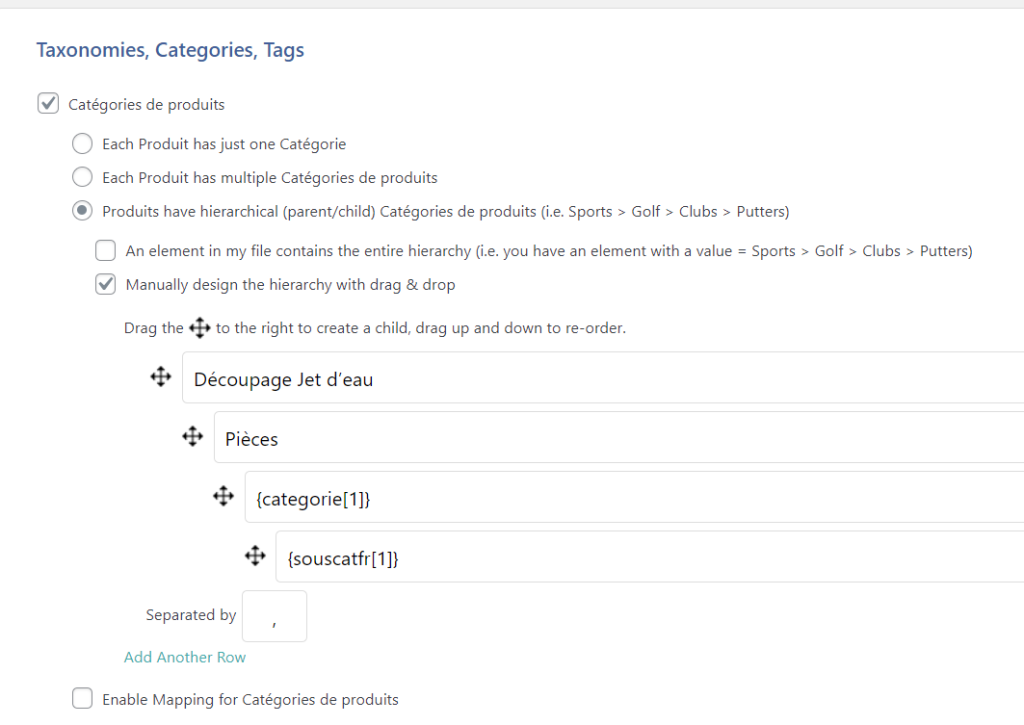Click the drag handle for {categorie[1]} row
This screenshot has height=725, width=1024.
pyautogui.click(x=223, y=496)
